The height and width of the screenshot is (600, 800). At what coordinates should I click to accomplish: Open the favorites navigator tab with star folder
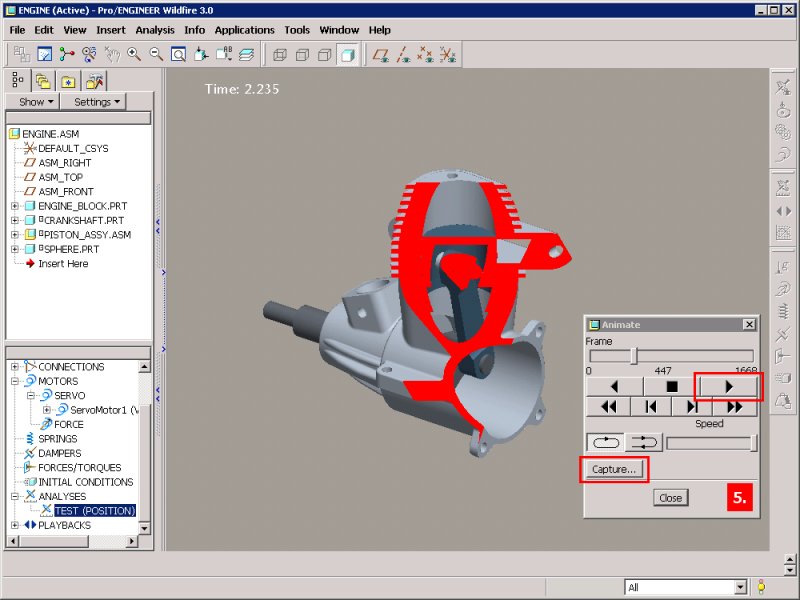click(x=68, y=82)
